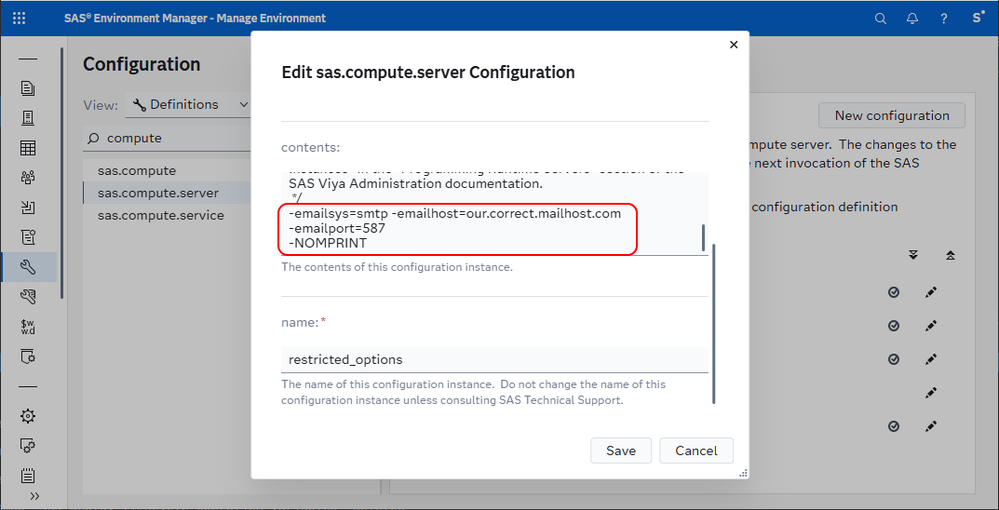Click the bottom-most pencil edit icon
999x510 pixels.
click(931, 426)
